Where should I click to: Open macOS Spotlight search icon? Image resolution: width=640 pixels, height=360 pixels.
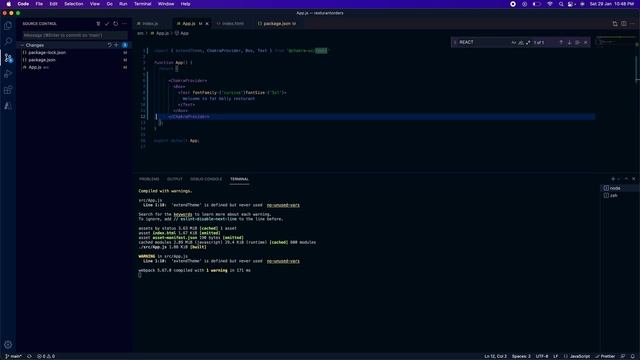pos(561,4)
